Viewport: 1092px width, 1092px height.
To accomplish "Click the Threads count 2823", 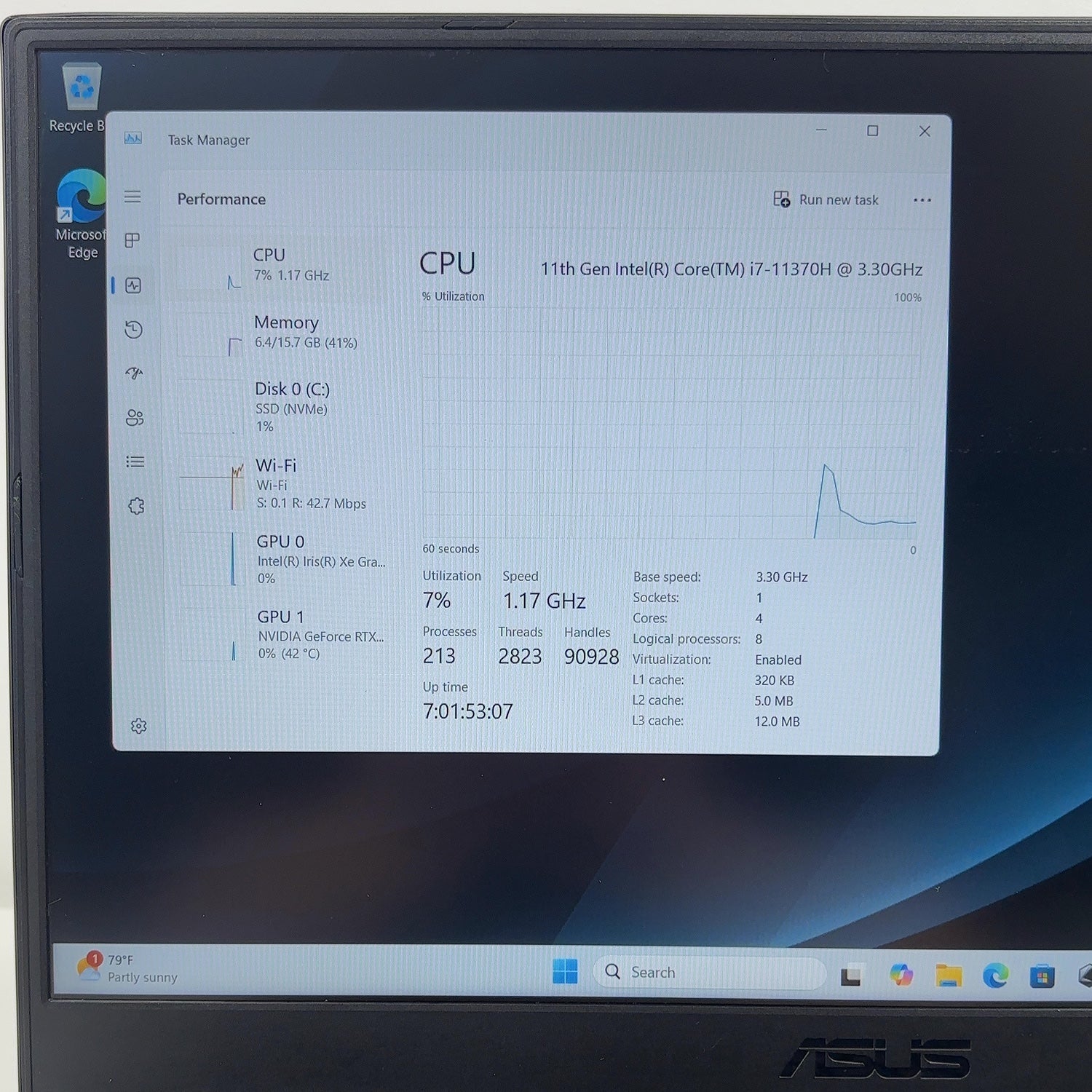I will (520, 656).
